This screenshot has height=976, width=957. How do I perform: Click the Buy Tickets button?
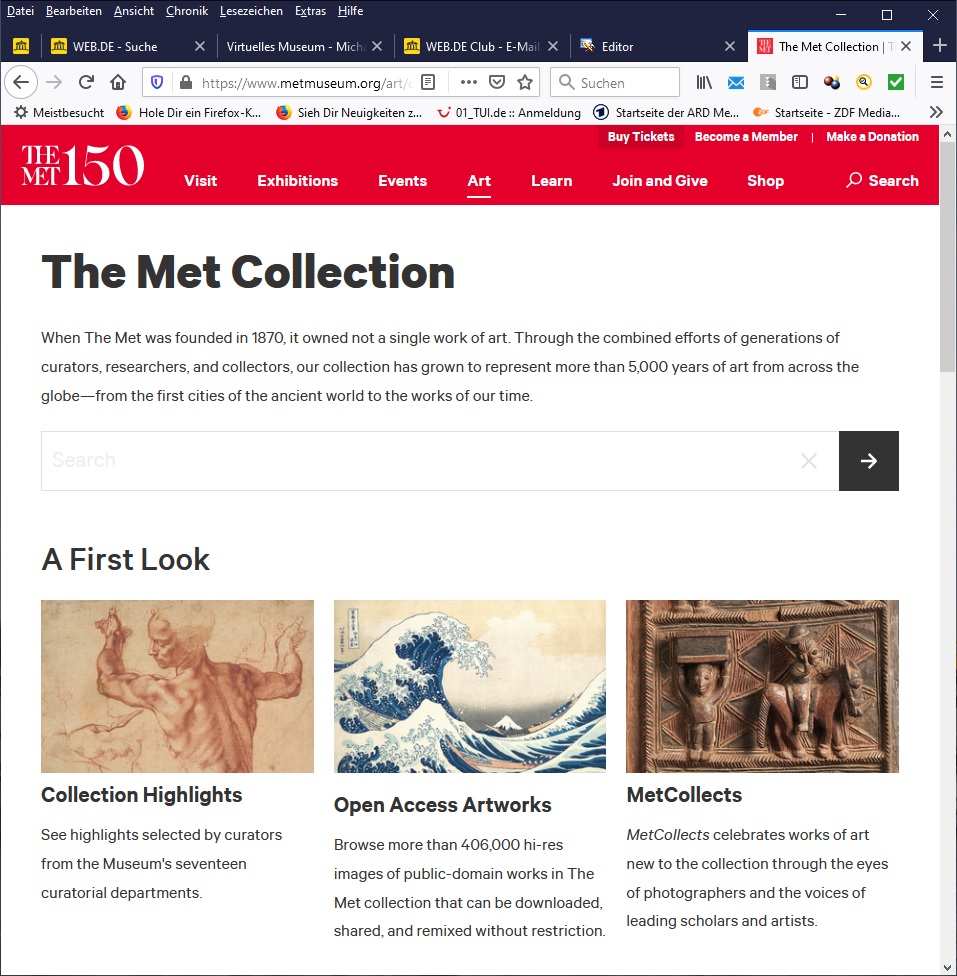coord(641,136)
